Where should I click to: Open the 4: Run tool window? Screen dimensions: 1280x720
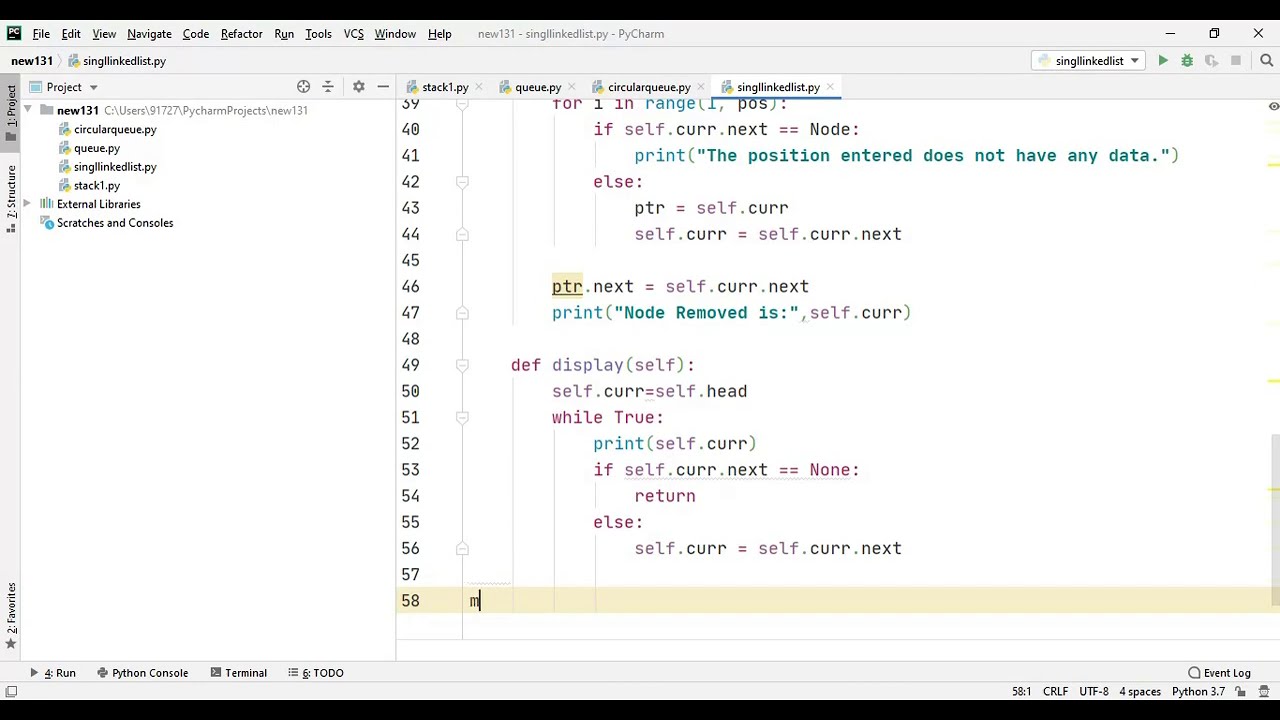pos(54,673)
